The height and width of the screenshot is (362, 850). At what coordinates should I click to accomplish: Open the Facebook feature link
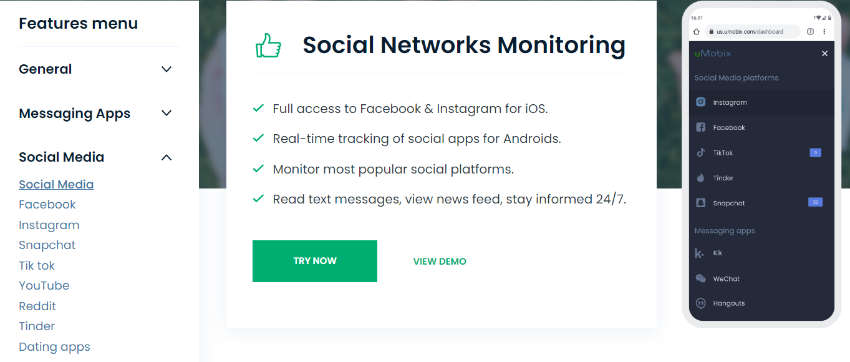[x=47, y=204]
